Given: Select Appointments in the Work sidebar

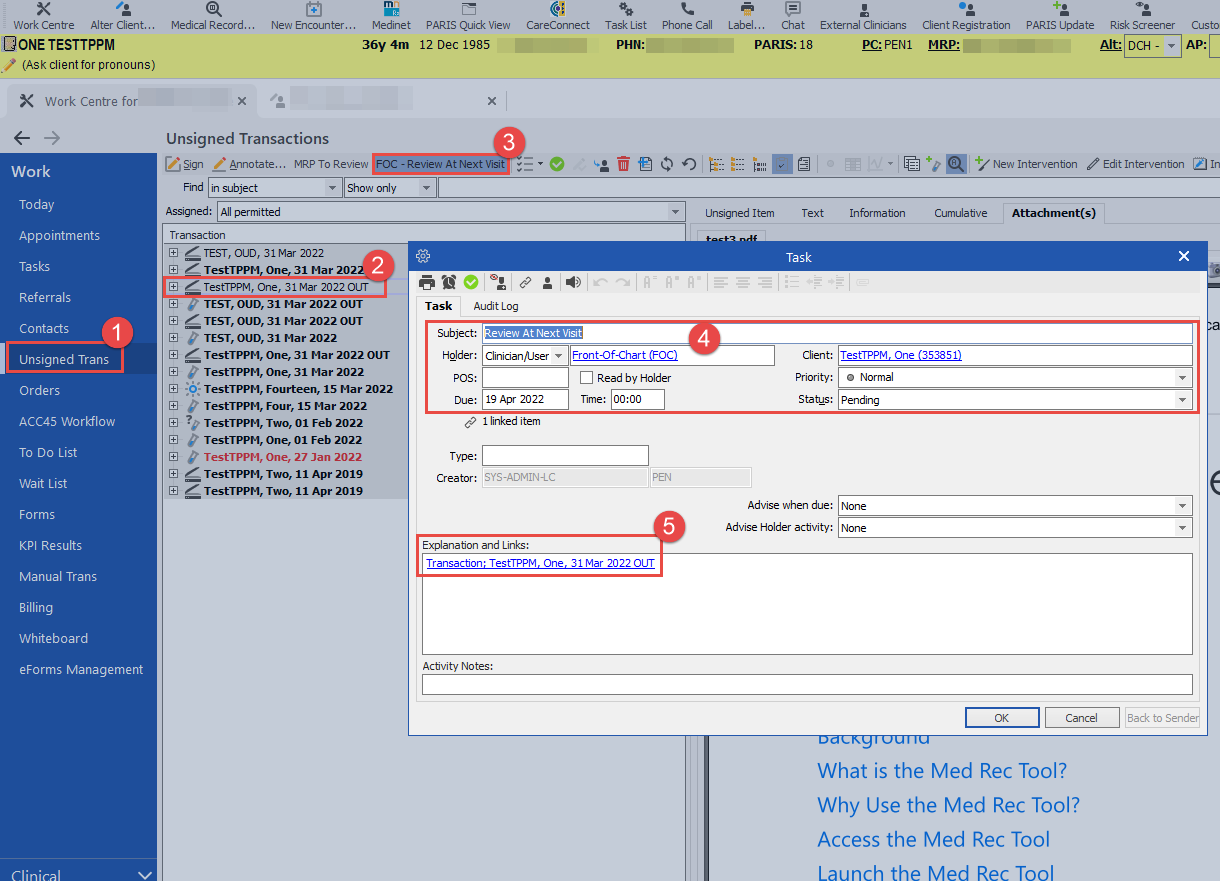Looking at the screenshot, I should pos(59,236).
